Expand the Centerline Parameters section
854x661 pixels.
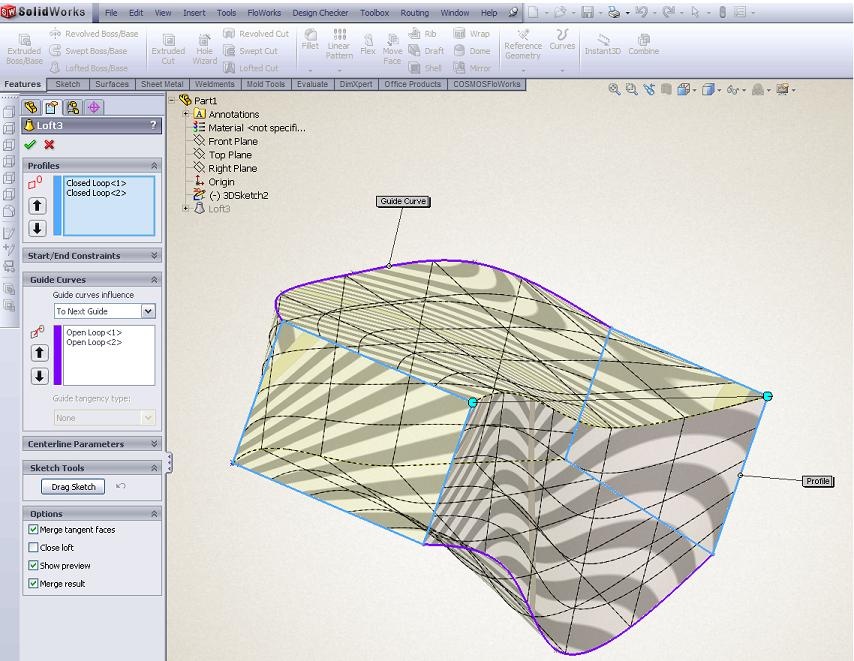pyautogui.click(x=154, y=444)
